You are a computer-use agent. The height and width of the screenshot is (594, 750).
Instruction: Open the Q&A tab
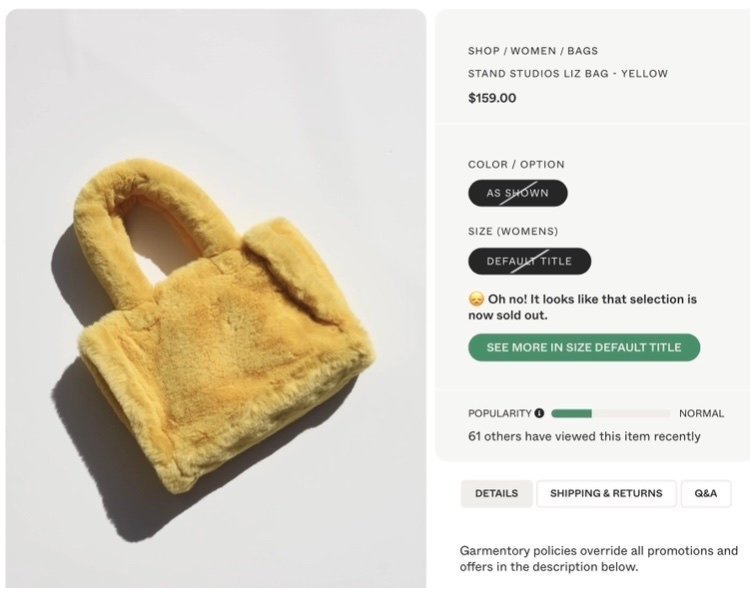[x=706, y=494]
